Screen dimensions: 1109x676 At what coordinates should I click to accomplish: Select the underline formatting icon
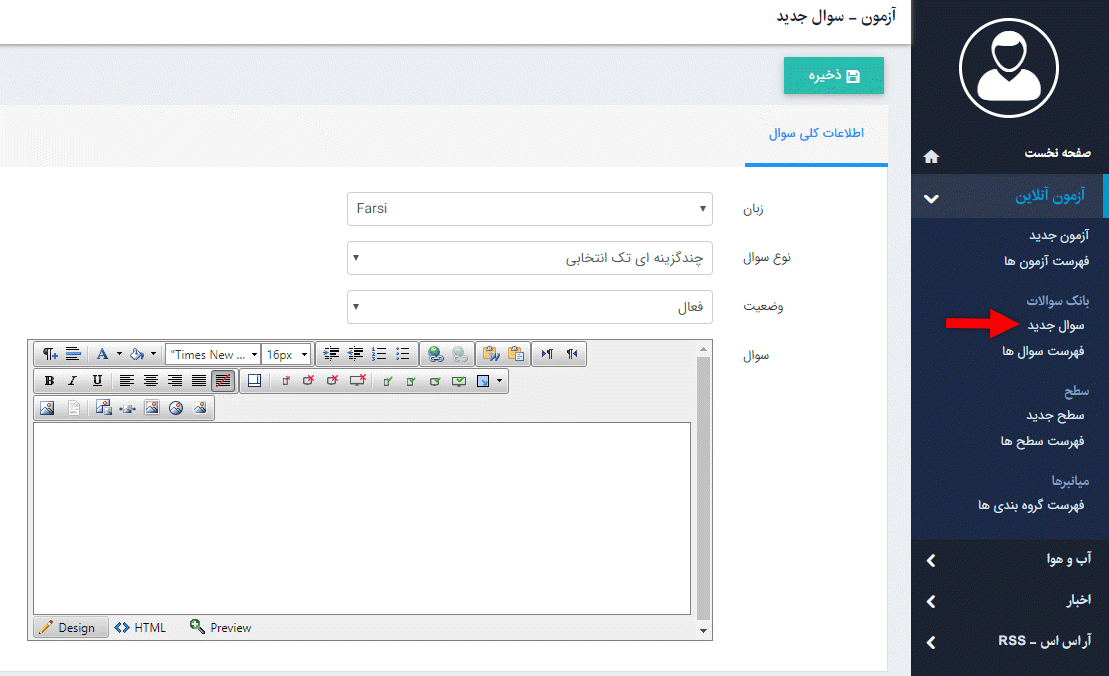pos(96,381)
